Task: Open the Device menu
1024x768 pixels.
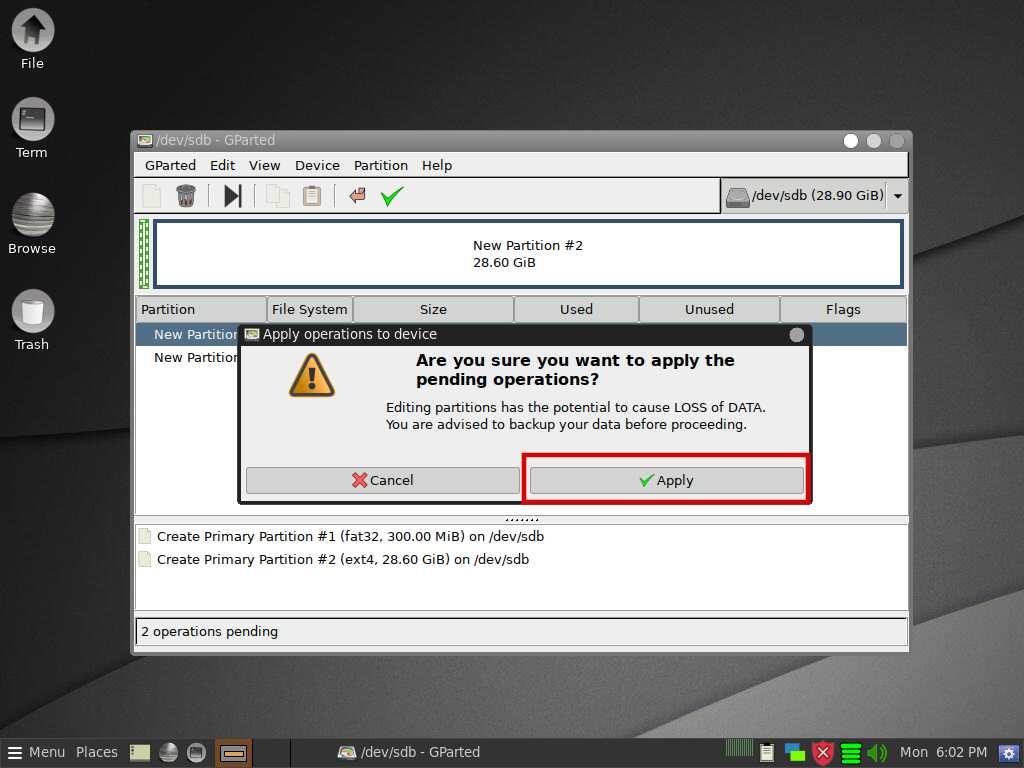Action: pyautogui.click(x=317, y=165)
